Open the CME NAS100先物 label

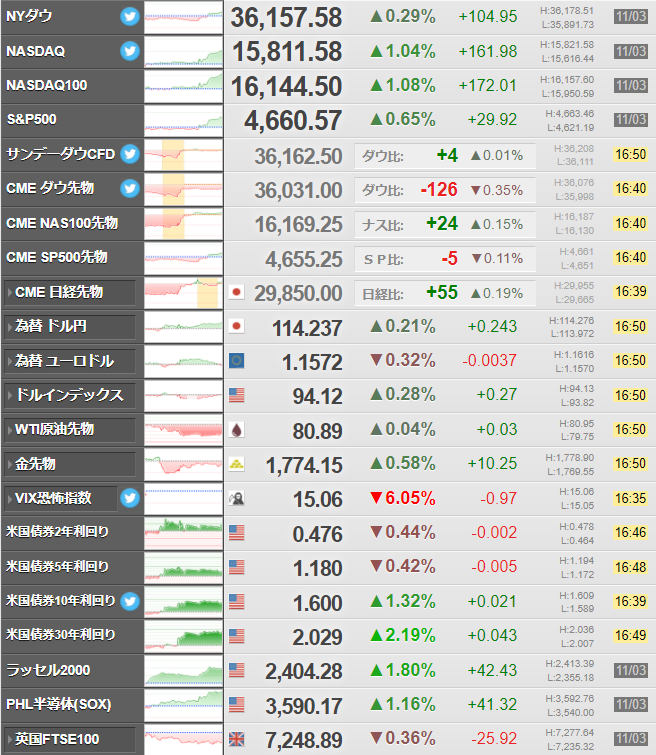coord(62,223)
